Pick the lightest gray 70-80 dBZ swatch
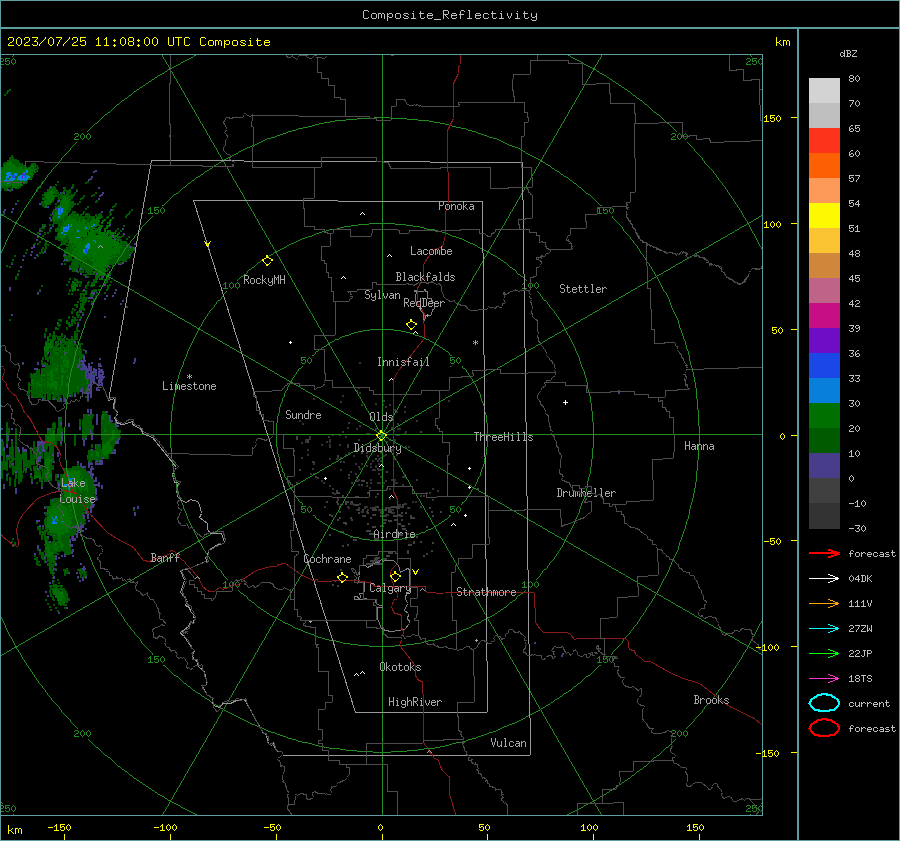The height and width of the screenshot is (841, 900). coord(824,91)
